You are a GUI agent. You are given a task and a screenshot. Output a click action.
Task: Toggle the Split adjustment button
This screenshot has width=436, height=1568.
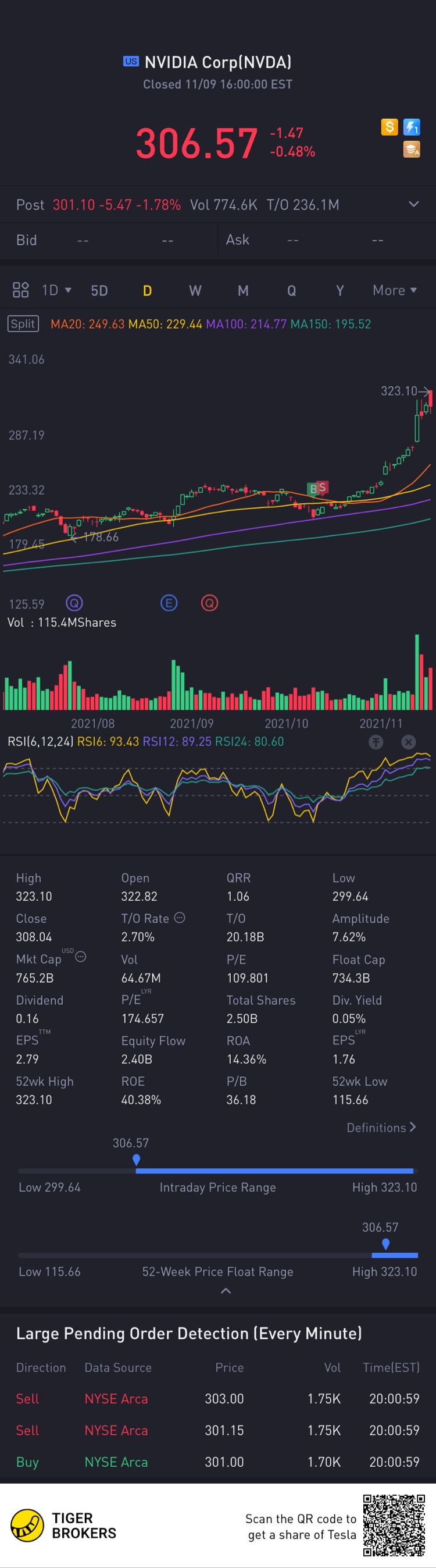pos(23,324)
